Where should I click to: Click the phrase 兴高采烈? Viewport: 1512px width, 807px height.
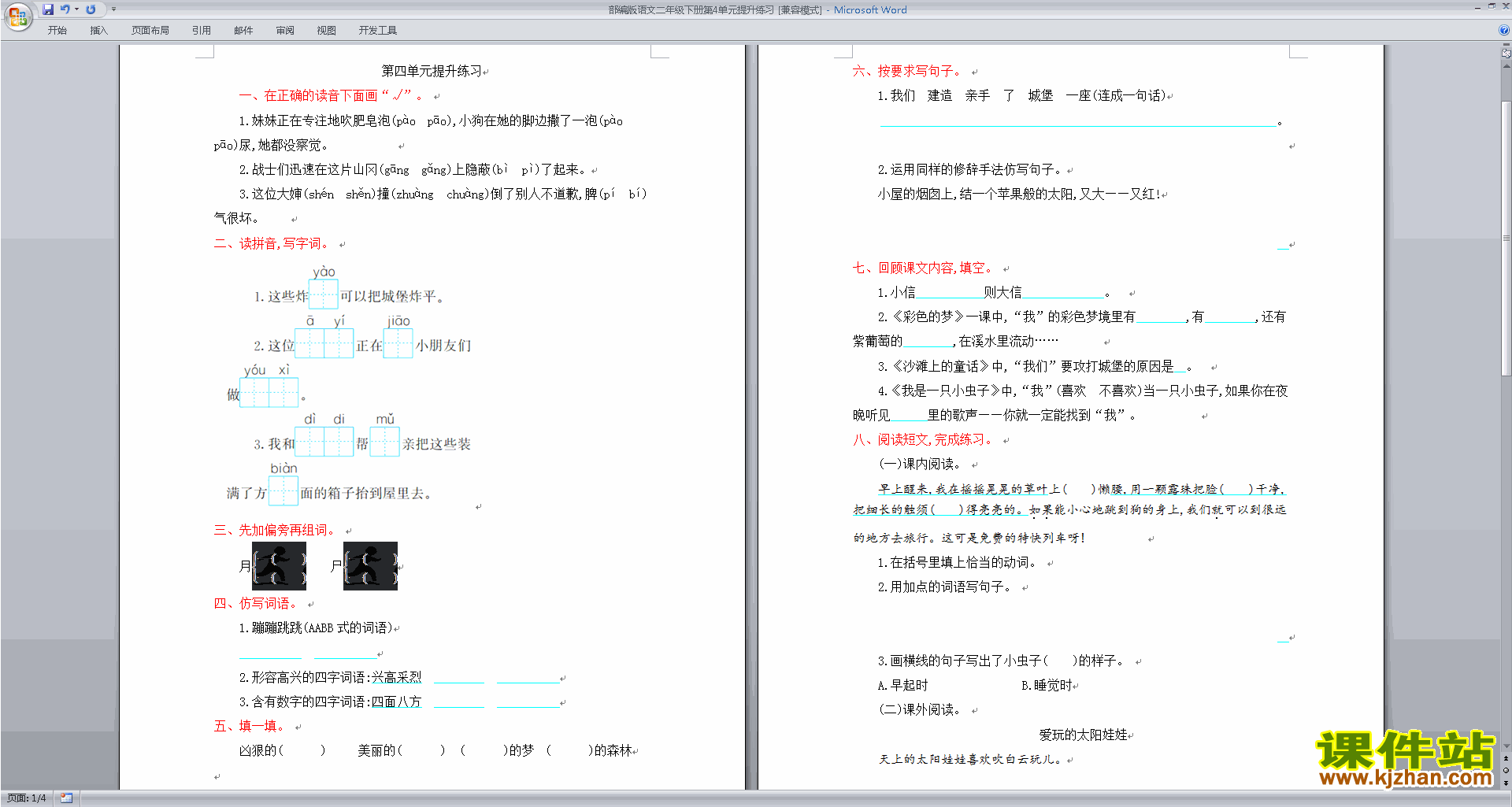coord(397,677)
